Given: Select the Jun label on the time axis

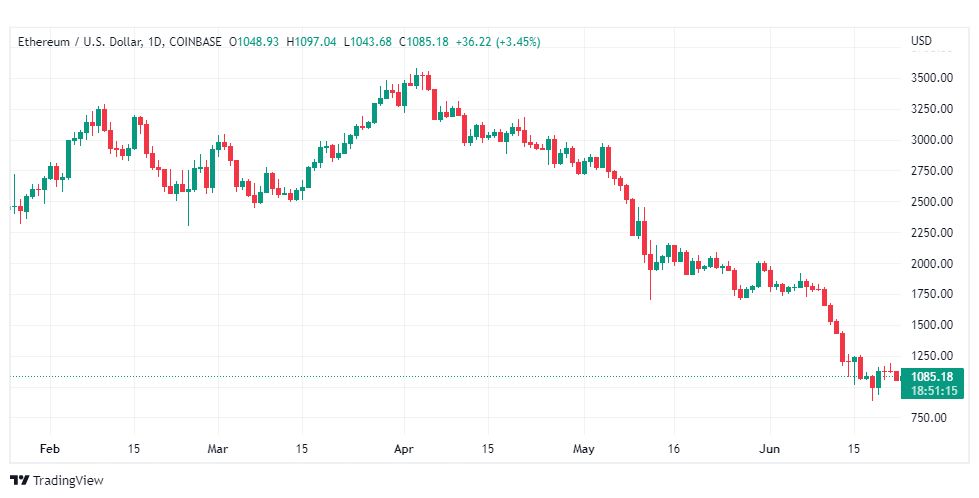Looking at the screenshot, I should coord(769,449).
